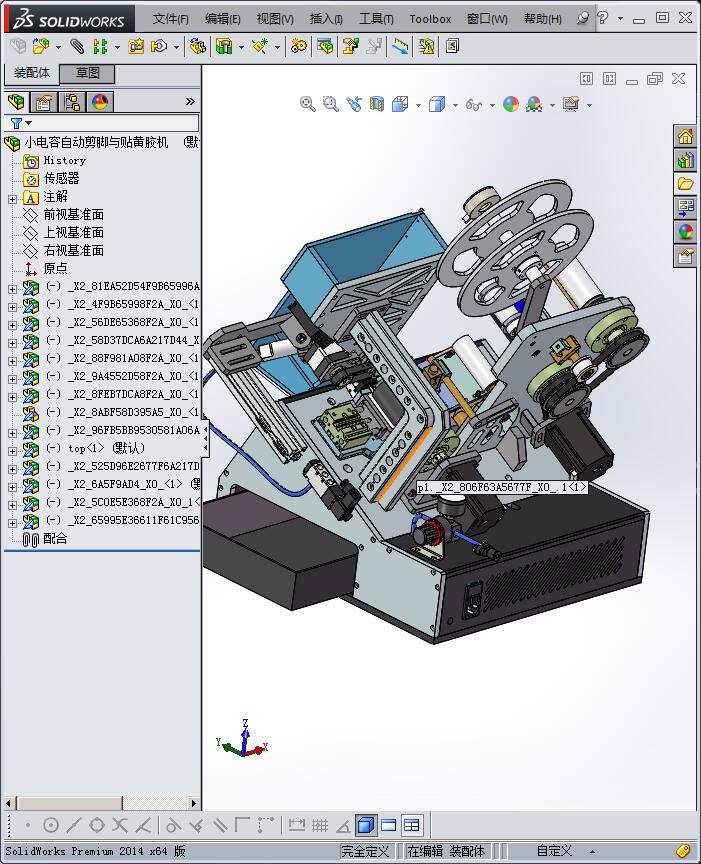Switch to the DisplayManager tab
Viewport: 701px width, 864px height.
(100, 102)
